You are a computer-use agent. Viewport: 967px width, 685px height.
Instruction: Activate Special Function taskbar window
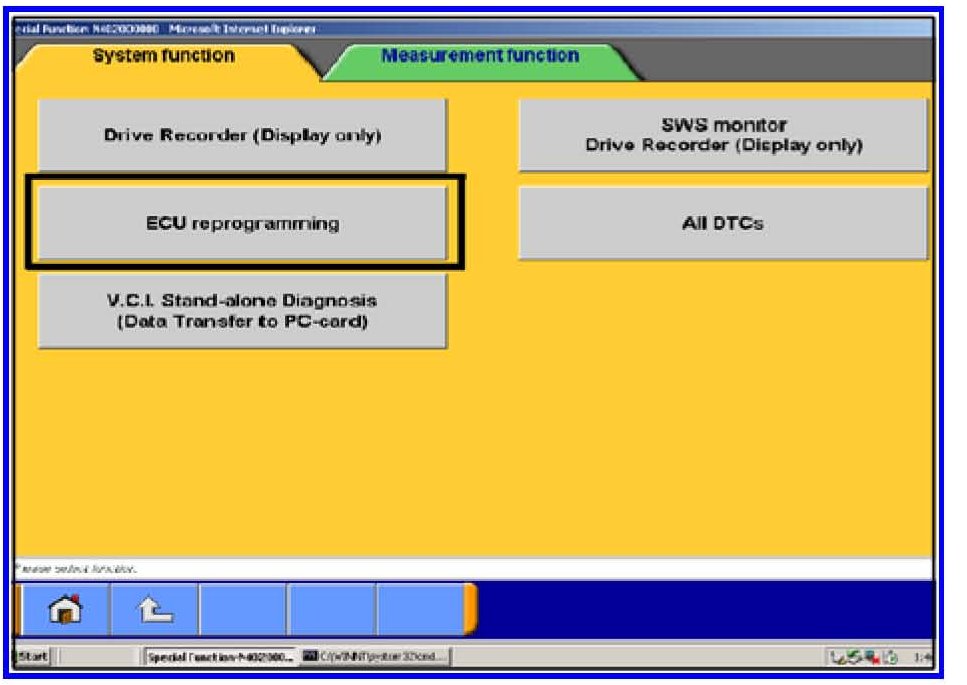pos(218,657)
